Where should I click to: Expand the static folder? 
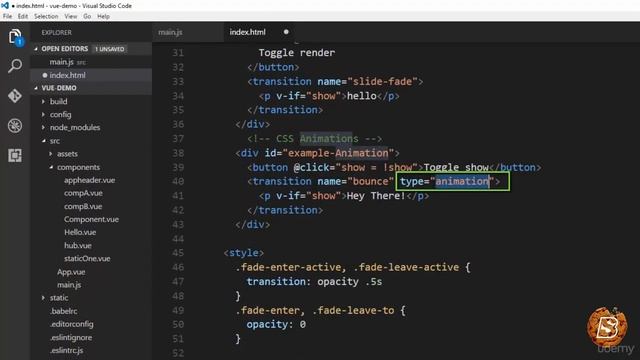(x=59, y=298)
